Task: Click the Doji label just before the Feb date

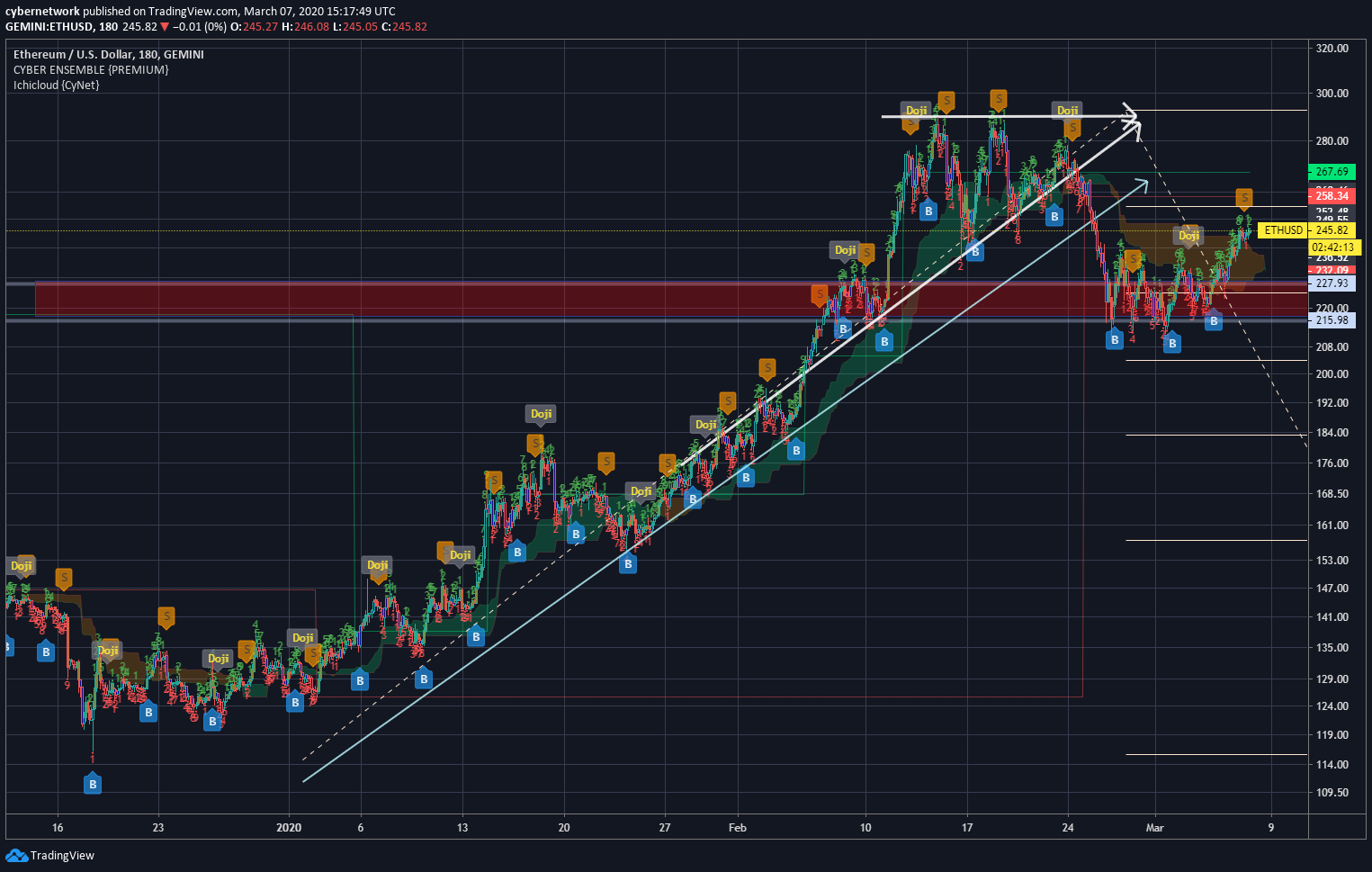Action: tap(705, 424)
